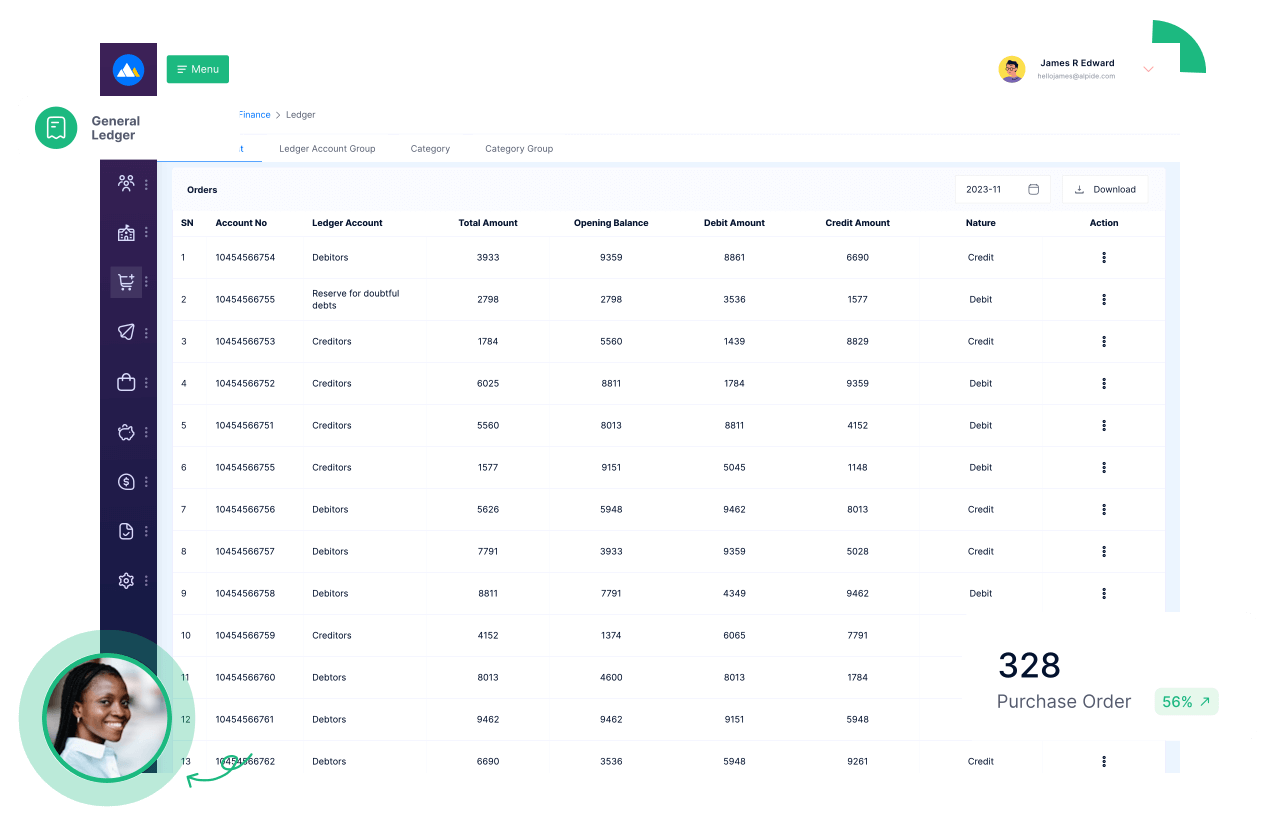Click the Debit Amount column header
1280x816 pixels.
[734, 223]
